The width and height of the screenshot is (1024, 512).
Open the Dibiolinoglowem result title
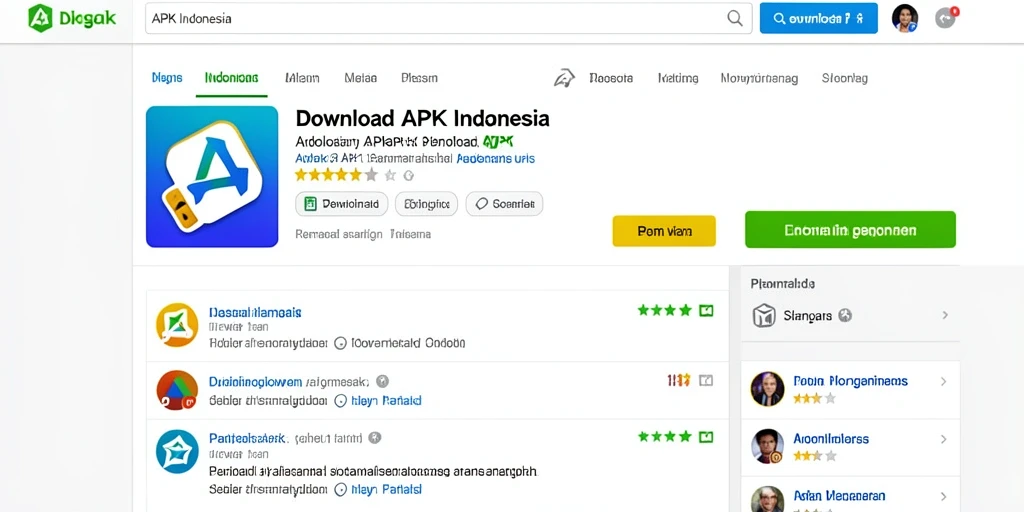pos(255,381)
